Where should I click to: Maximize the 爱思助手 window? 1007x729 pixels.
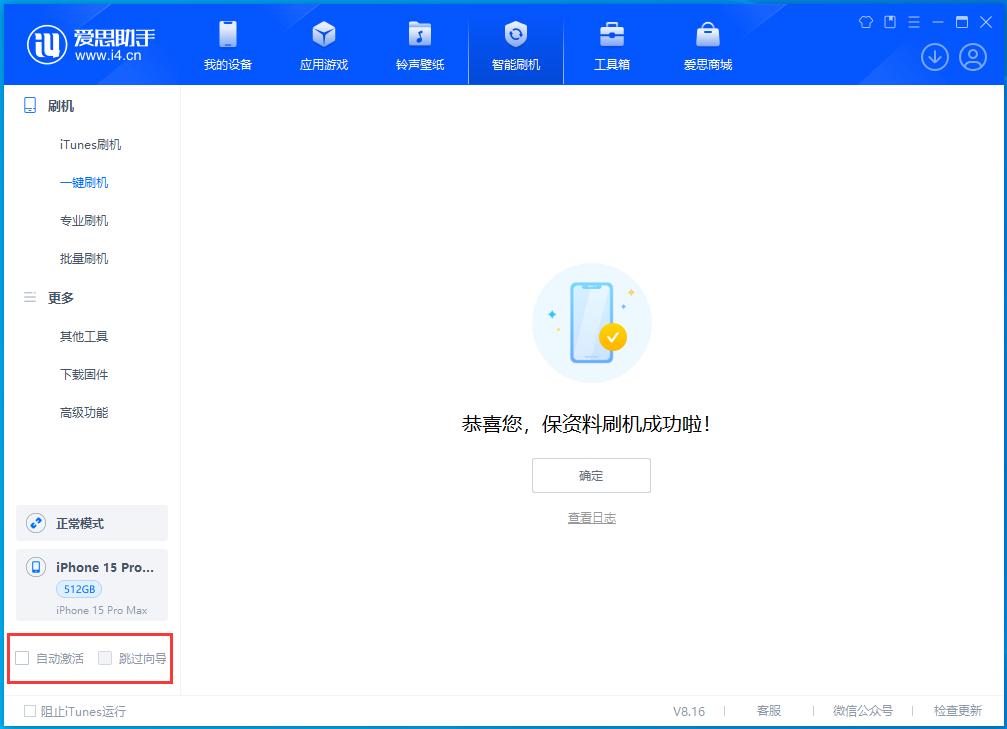pyautogui.click(x=962, y=22)
